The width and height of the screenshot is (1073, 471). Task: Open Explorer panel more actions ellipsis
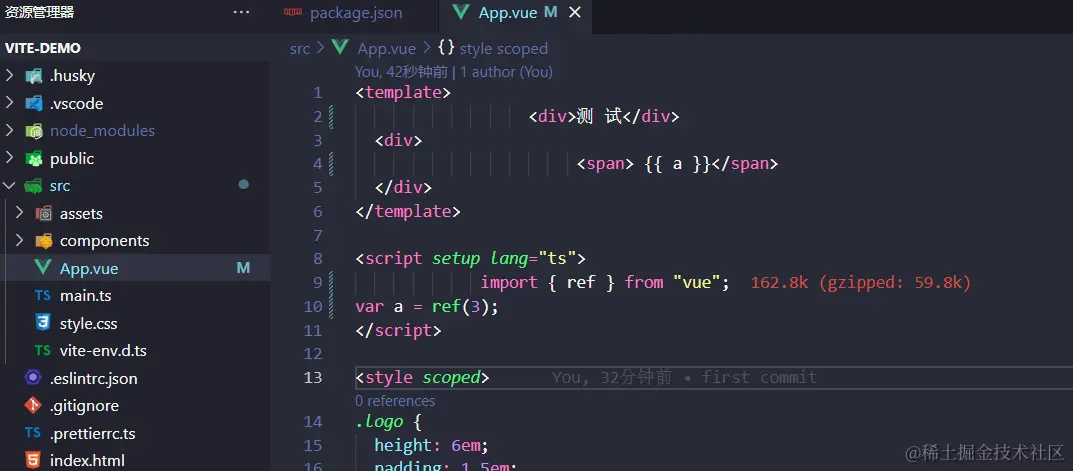click(x=241, y=12)
